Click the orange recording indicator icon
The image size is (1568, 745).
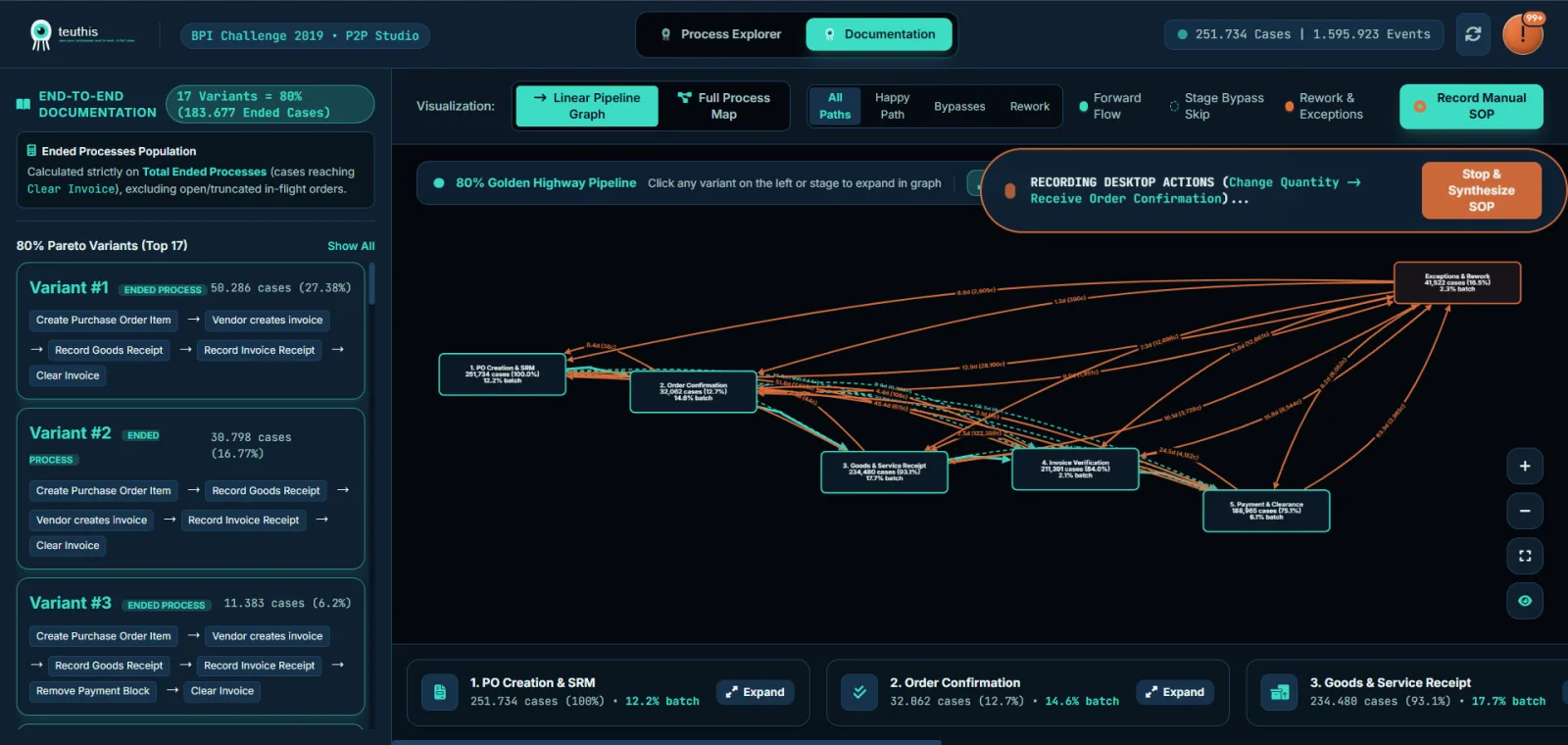click(x=1010, y=191)
